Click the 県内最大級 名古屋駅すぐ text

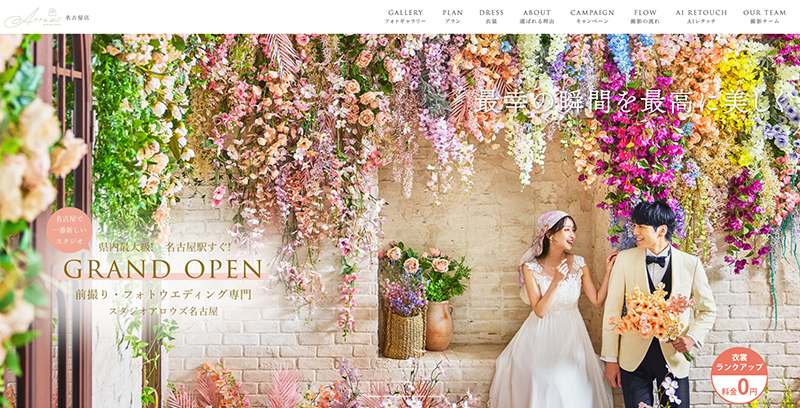point(164,246)
